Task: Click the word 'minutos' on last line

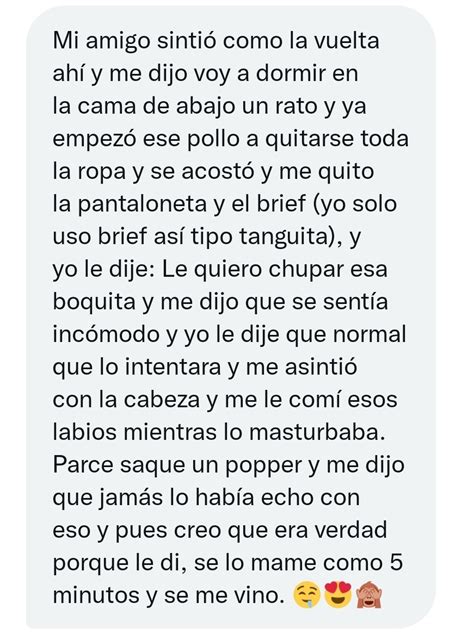Action: 97,596
